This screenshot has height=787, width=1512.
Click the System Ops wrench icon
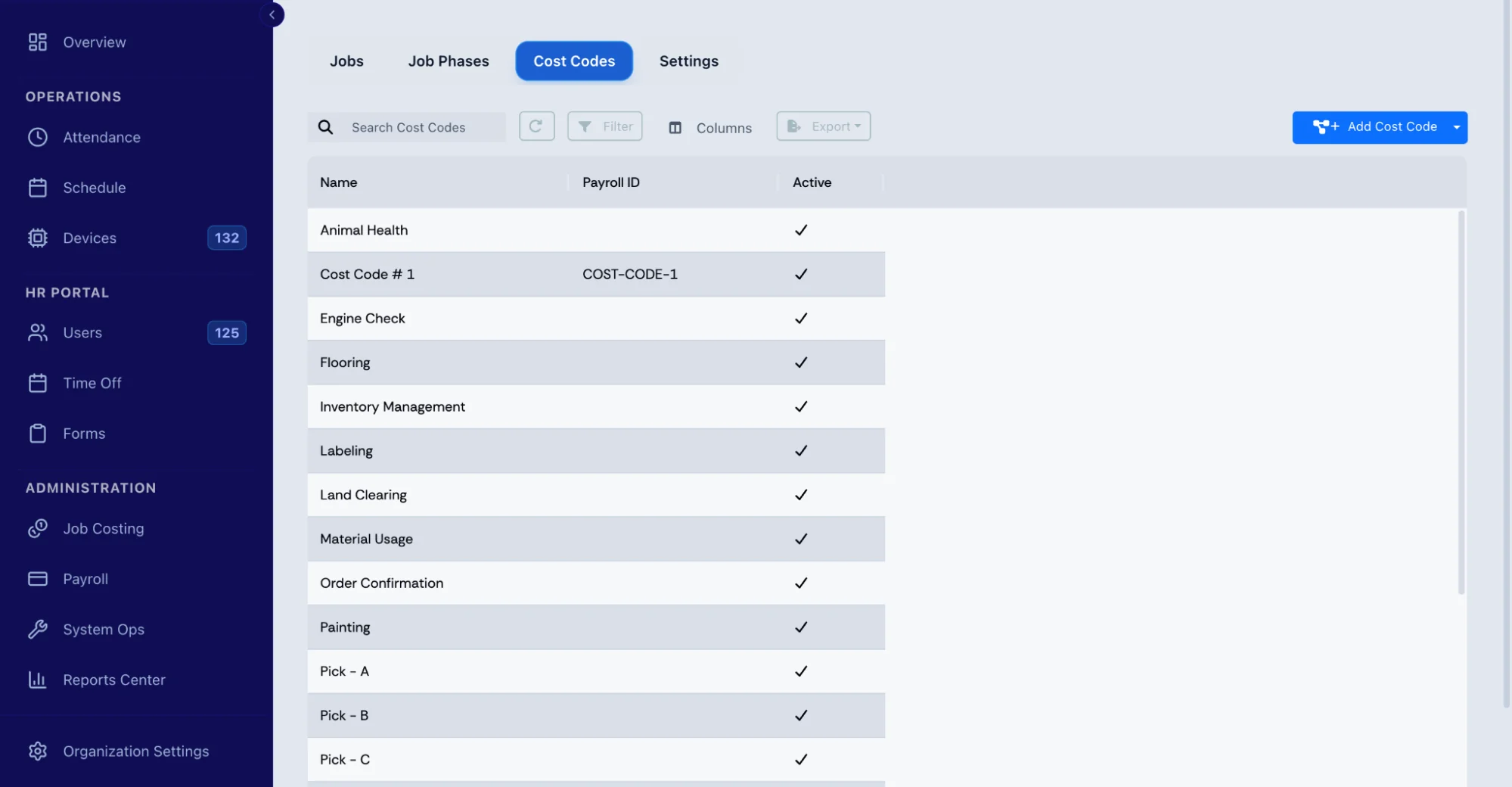pos(38,629)
